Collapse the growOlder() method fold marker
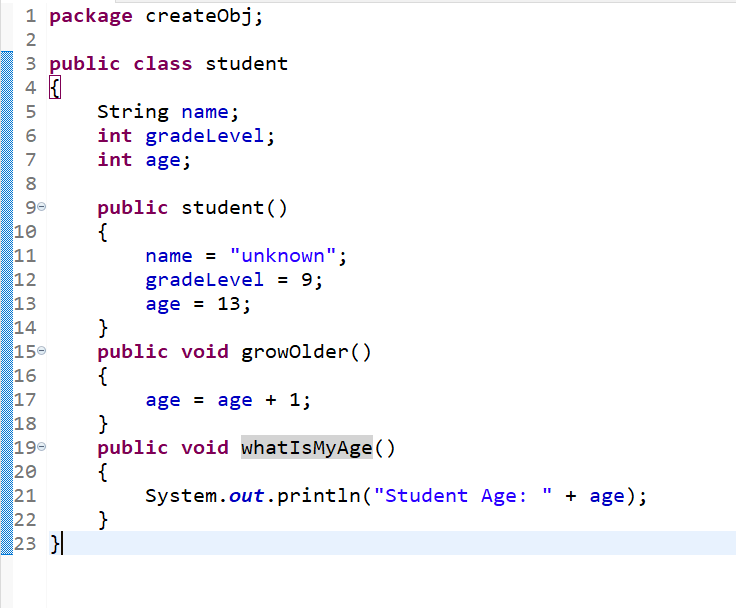The width and height of the screenshot is (736, 608). click(41, 352)
